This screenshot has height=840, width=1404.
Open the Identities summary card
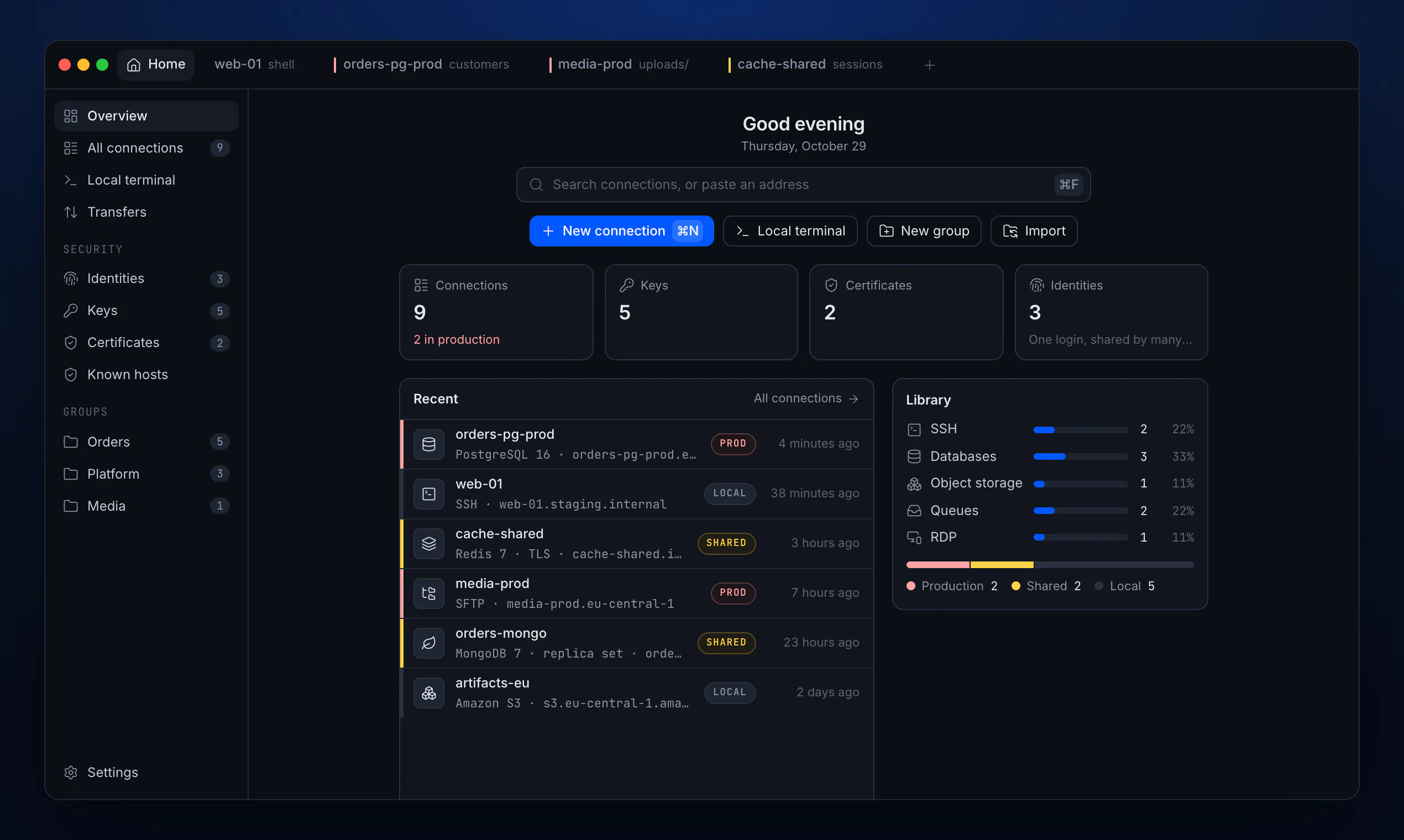click(x=1110, y=312)
